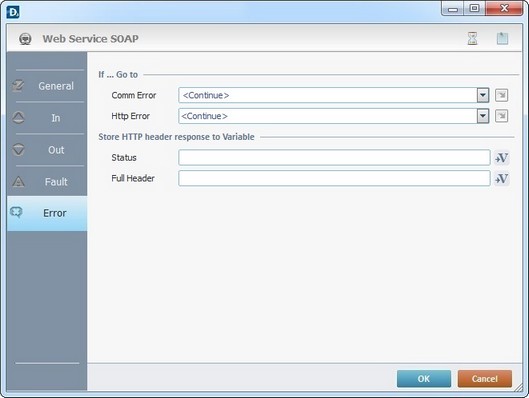Open the Fault tab

coord(47,181)
